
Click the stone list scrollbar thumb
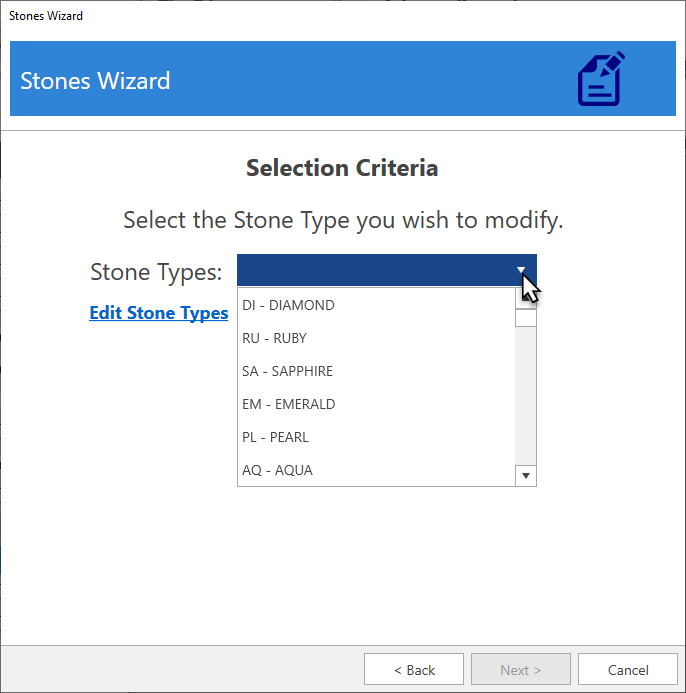click(x=526, y=318)
